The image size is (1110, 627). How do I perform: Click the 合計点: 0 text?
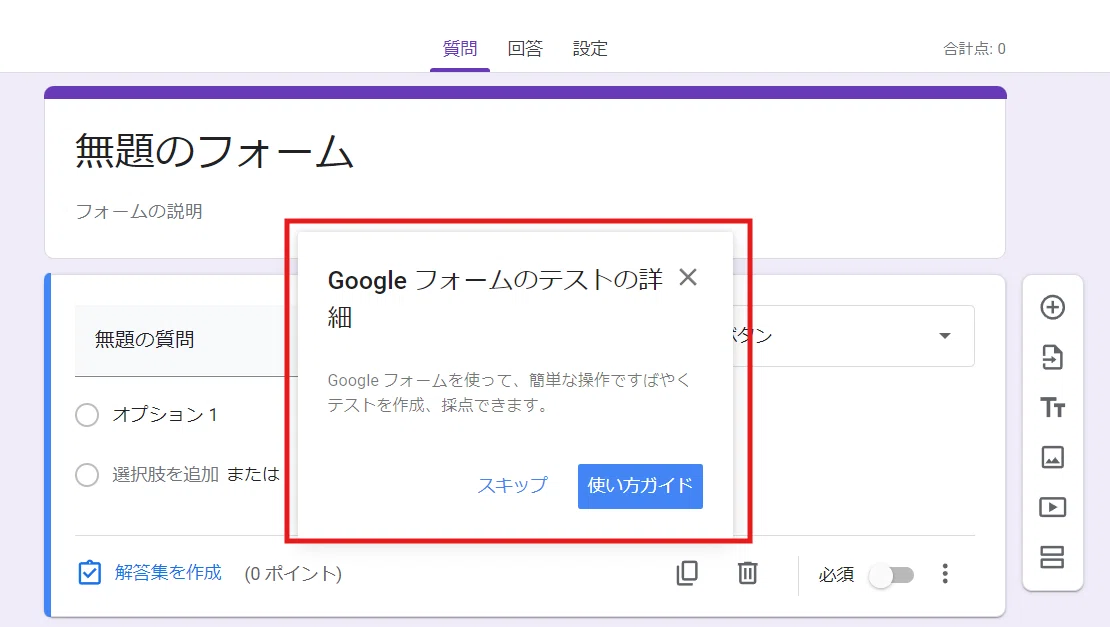click(x=974, y=49)
